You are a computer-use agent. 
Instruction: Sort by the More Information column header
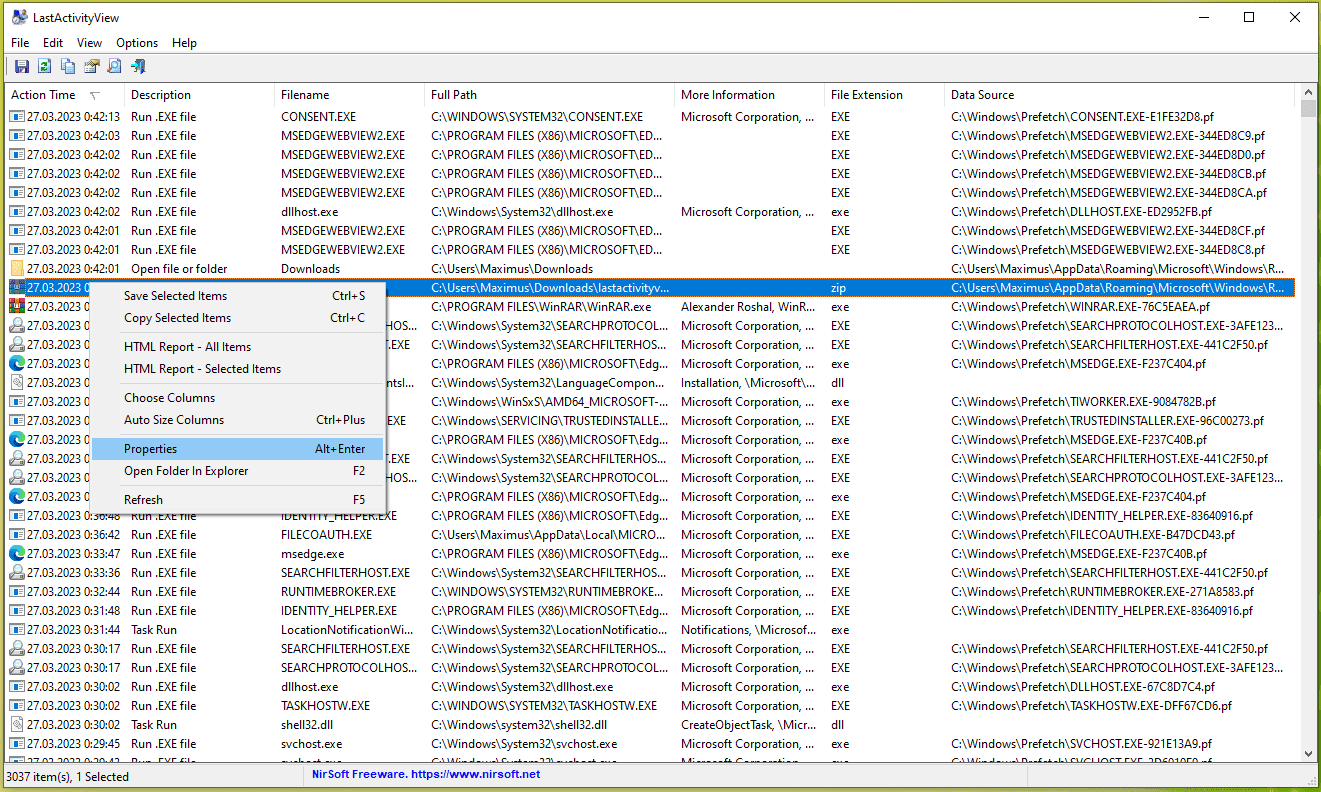point(750,95)
